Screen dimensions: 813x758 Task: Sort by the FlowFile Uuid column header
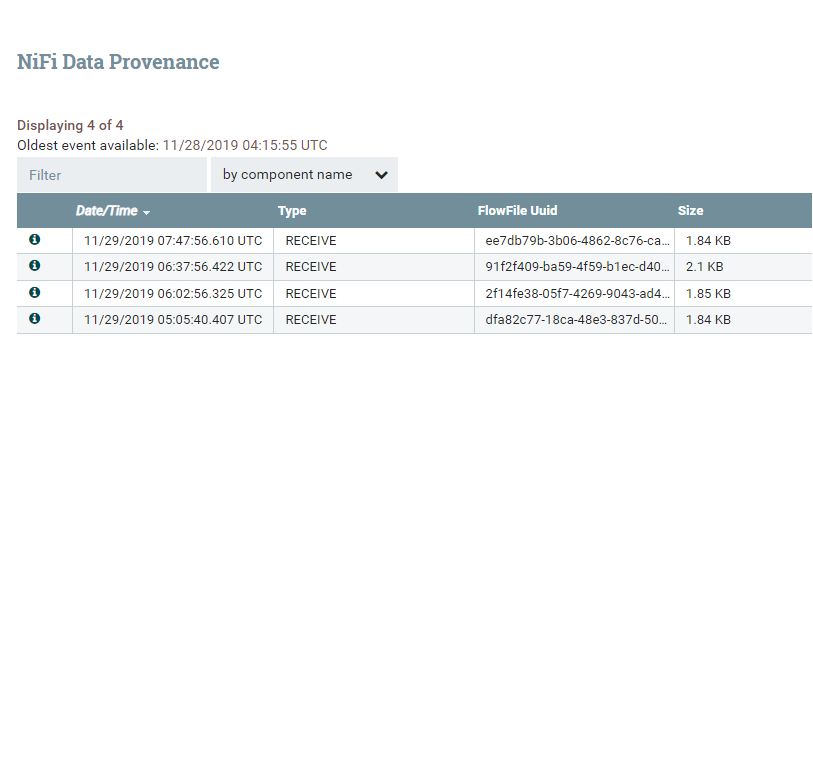[517, 210]
